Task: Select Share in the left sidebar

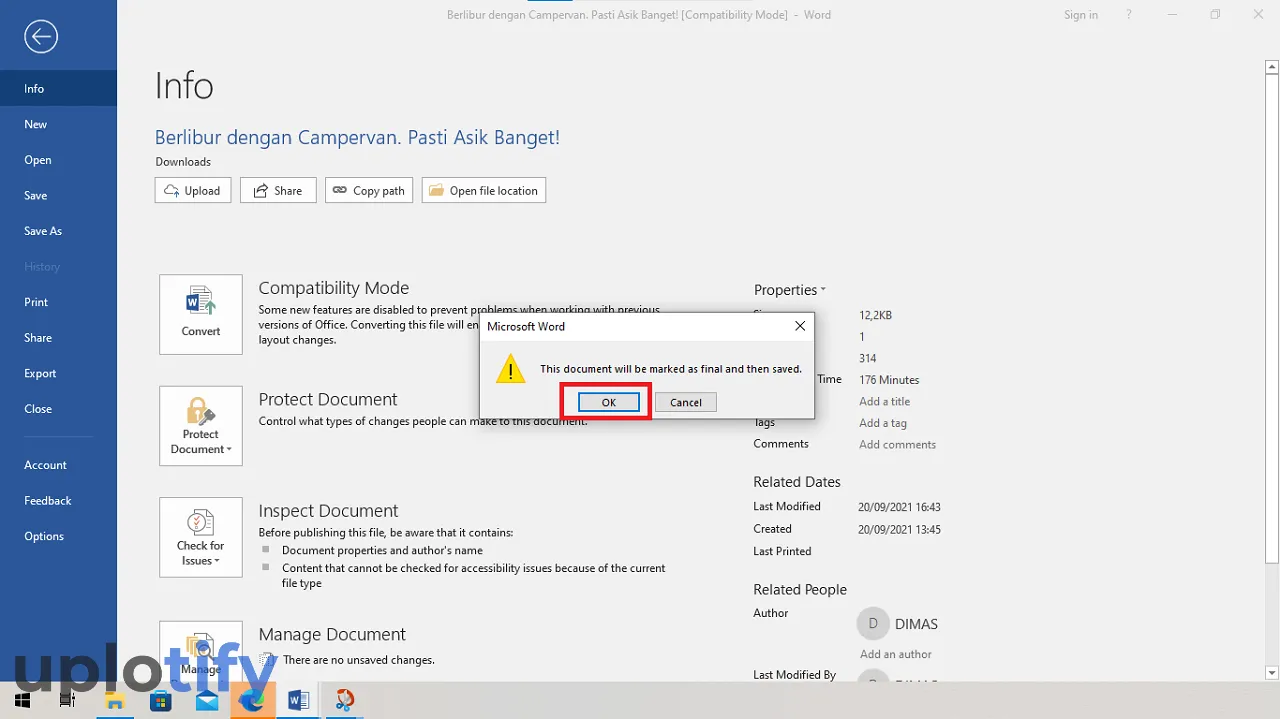Action: (x=58, y=338)
